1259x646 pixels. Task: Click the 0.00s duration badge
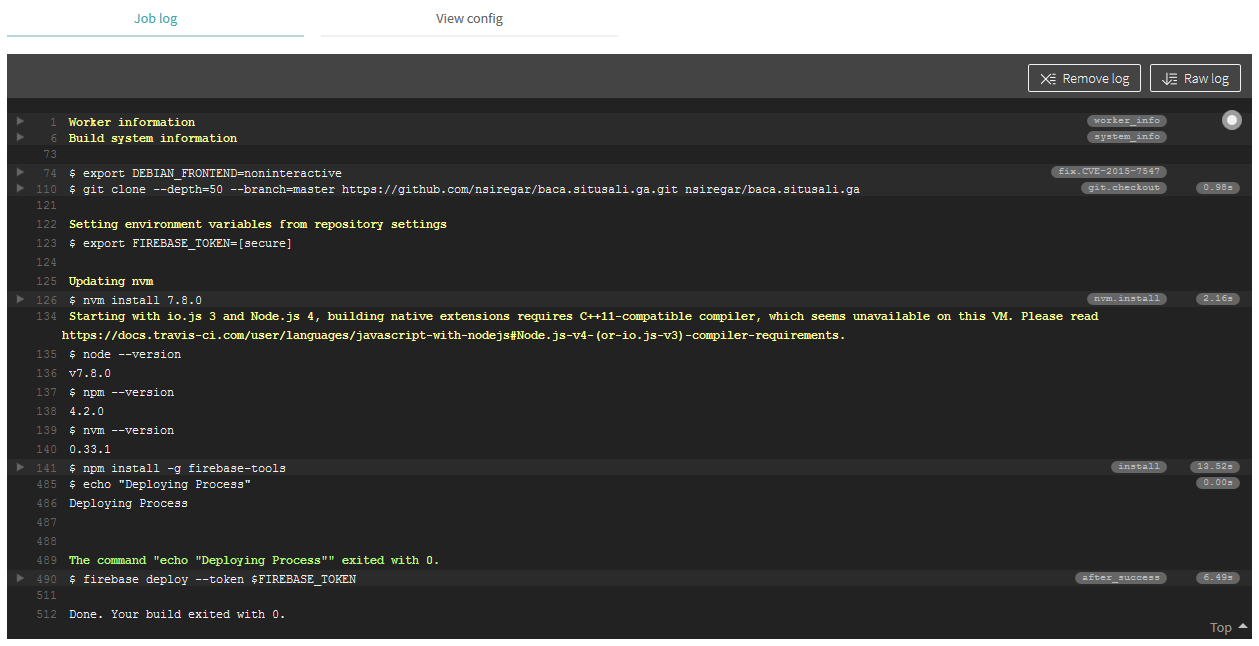[1218, 483]
